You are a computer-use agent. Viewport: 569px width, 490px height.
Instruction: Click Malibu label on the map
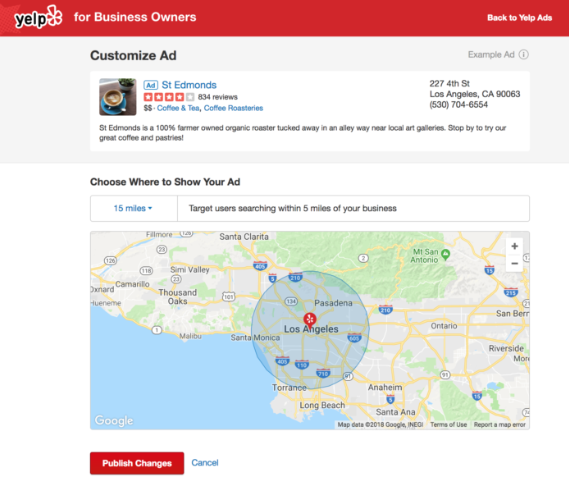click(191, 336)
